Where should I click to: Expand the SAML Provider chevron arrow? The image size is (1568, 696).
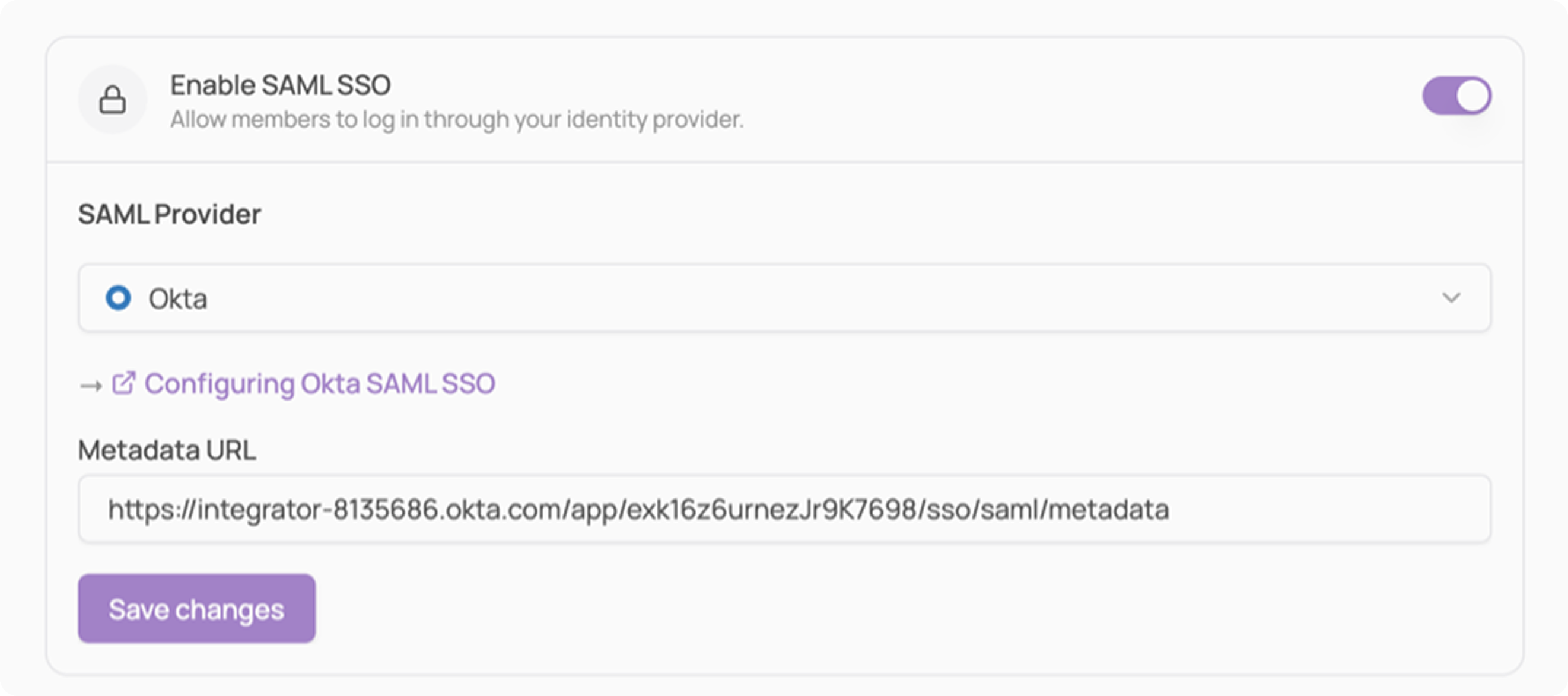[x=1451, y=298]
